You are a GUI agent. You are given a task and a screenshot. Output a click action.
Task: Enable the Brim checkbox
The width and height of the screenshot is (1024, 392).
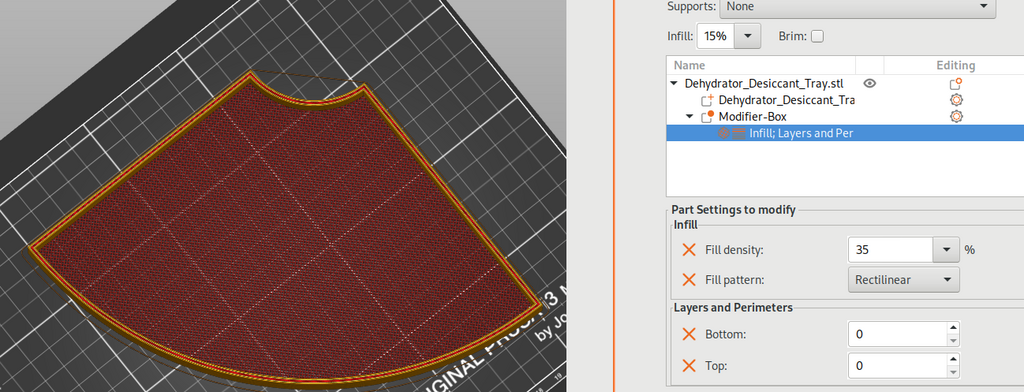[x=817, y=37]
